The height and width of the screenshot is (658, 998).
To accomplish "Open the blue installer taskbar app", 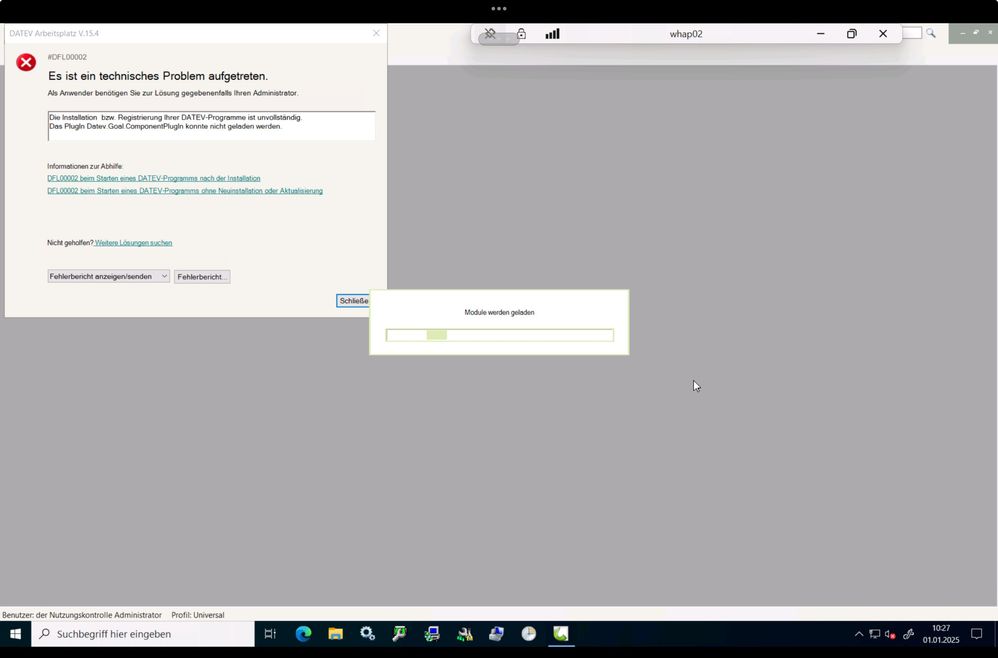I will coord(496,634).
